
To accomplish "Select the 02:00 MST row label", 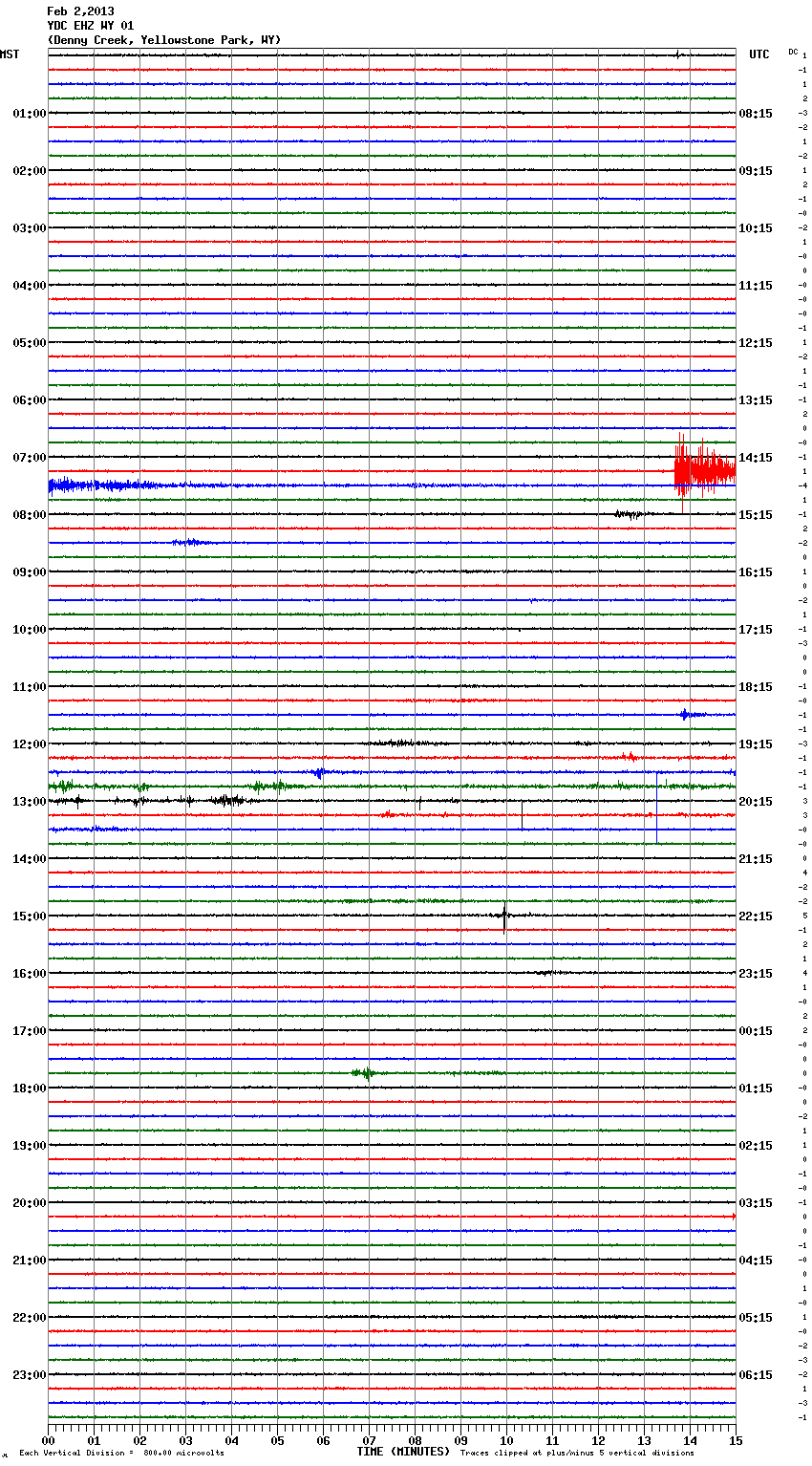I will tap(30, 171).
